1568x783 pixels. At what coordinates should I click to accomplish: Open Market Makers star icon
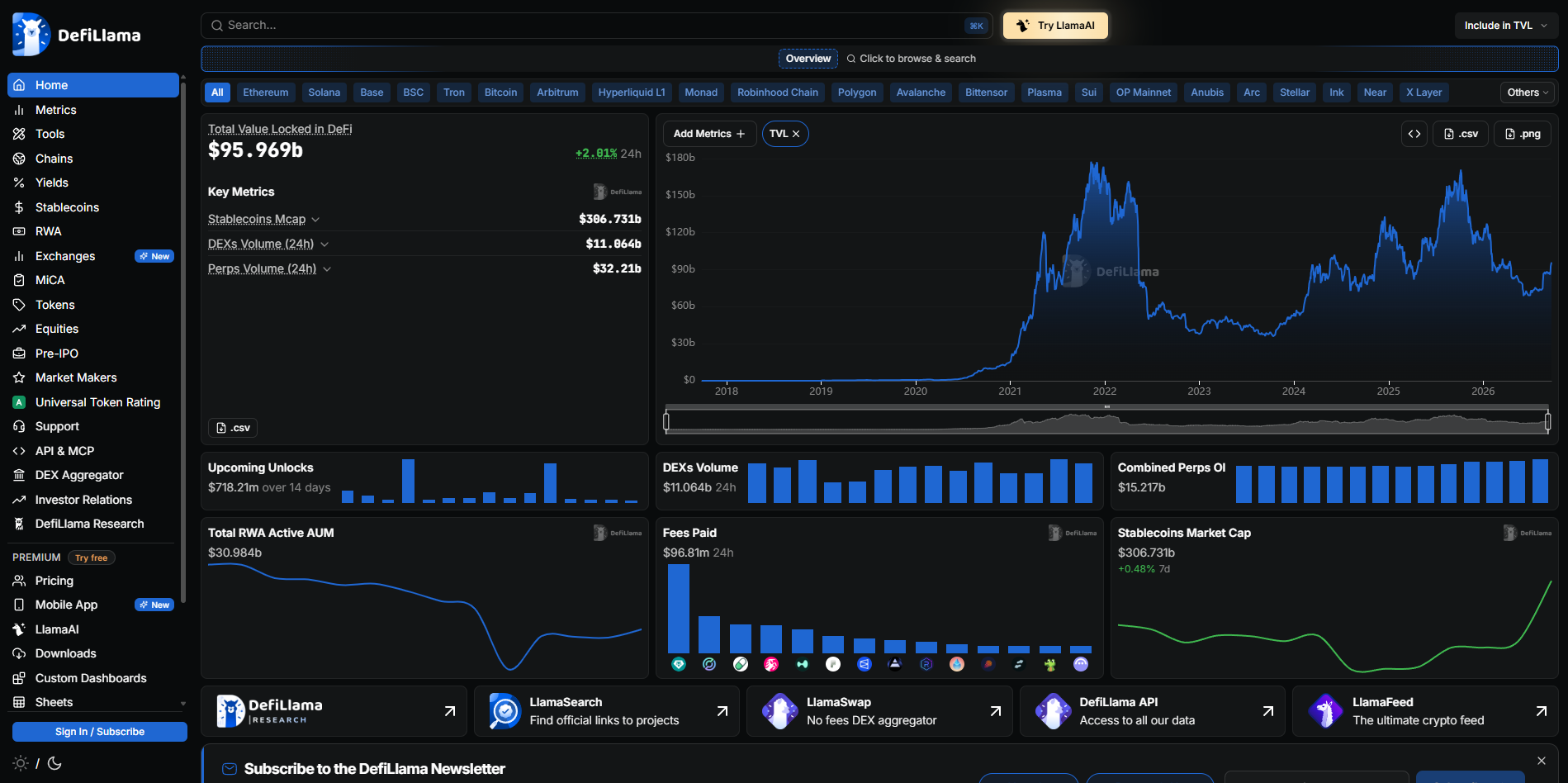(x=19, y=377)
